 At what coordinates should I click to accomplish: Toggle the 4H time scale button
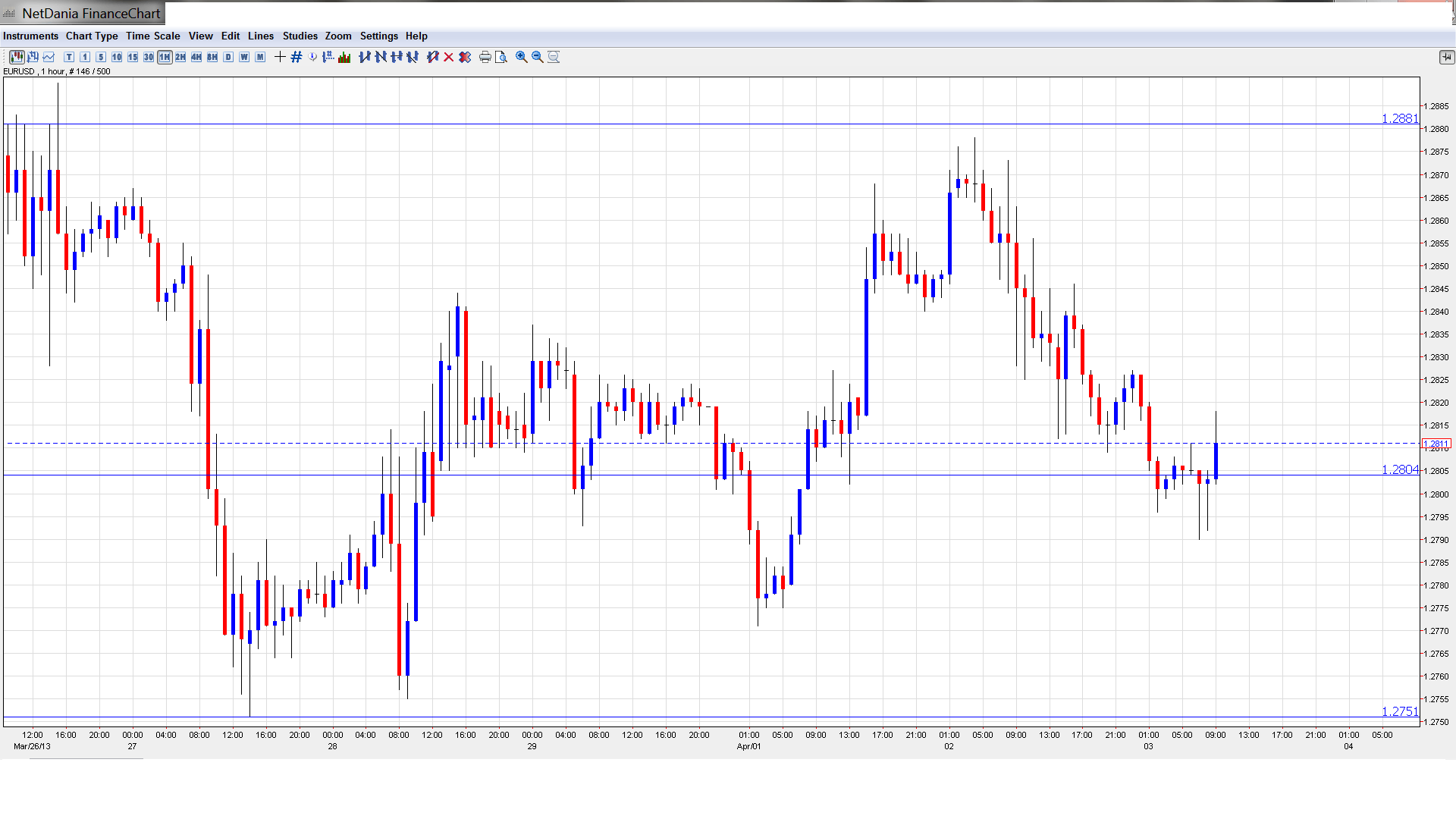[x=196, y=57]
